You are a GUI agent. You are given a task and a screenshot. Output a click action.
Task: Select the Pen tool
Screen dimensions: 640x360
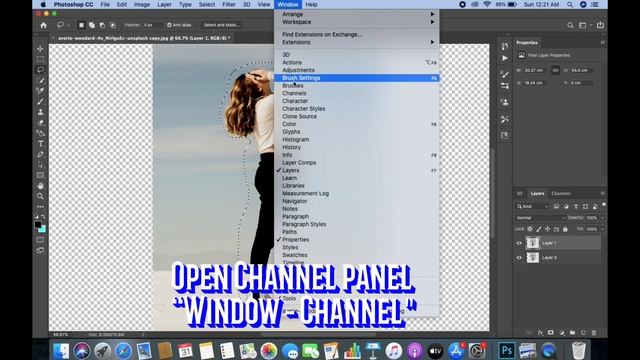40,154
